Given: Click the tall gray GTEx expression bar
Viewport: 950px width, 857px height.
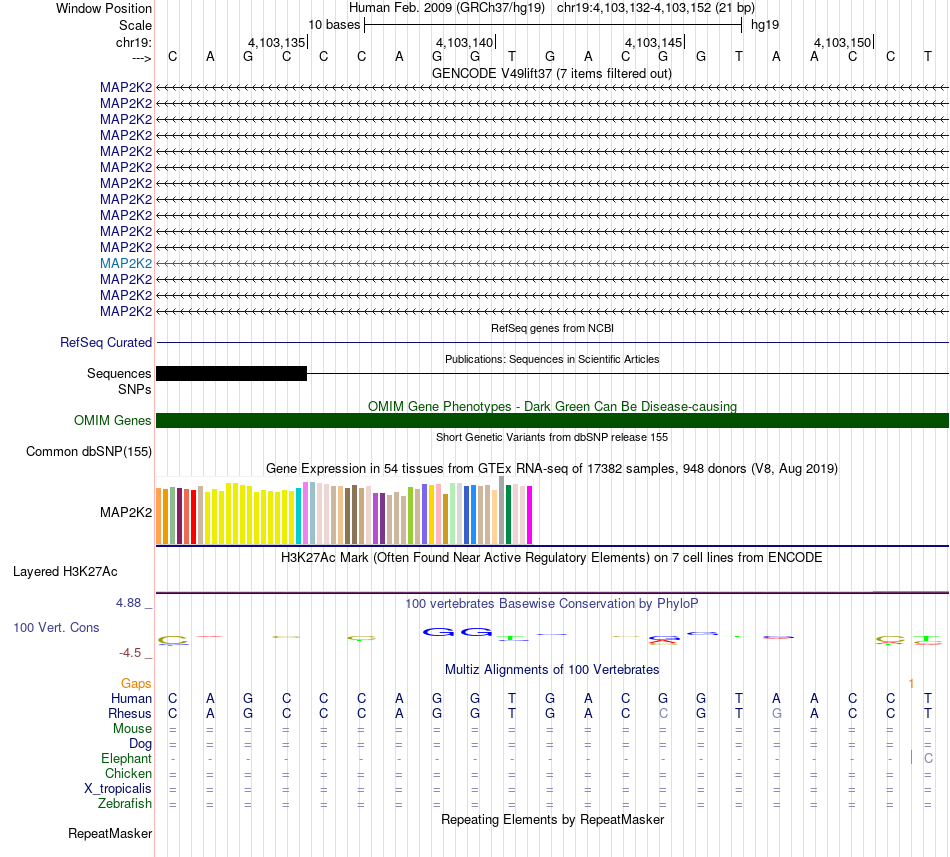Looking at the screenshot, I should click(502, 510).
